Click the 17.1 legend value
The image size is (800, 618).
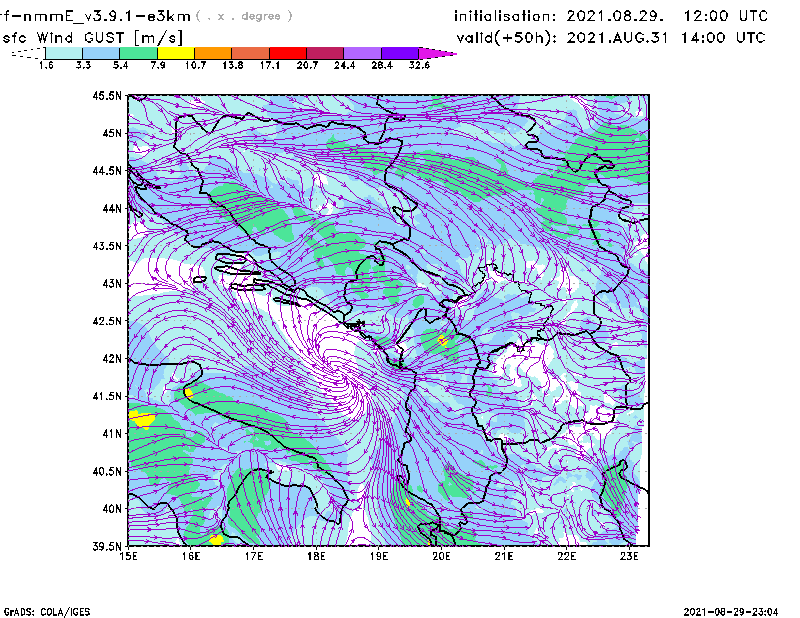pos(270,65)
